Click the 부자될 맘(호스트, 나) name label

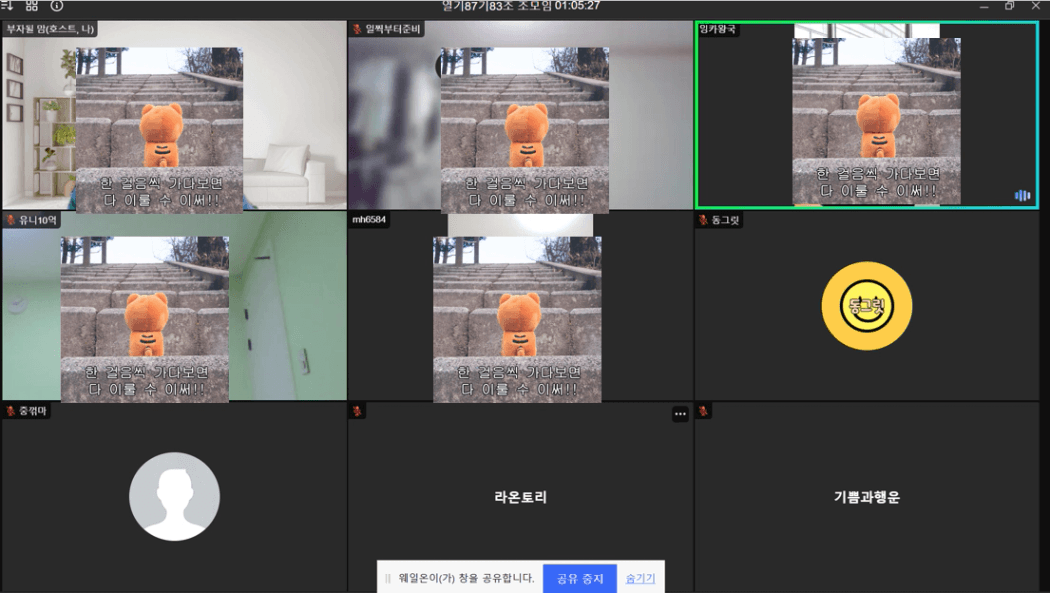point(50,29)
